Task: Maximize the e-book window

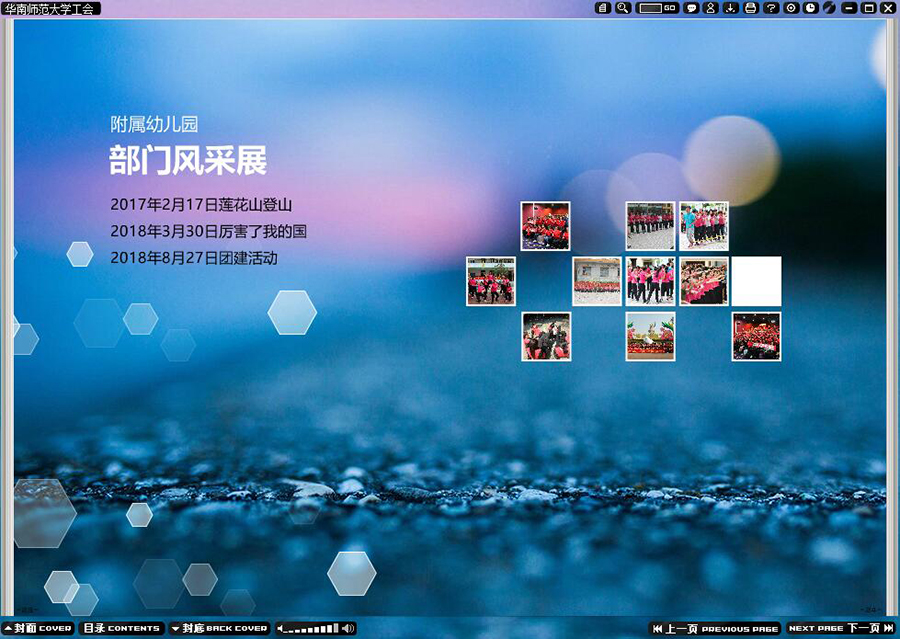Action: pos(869,8)
